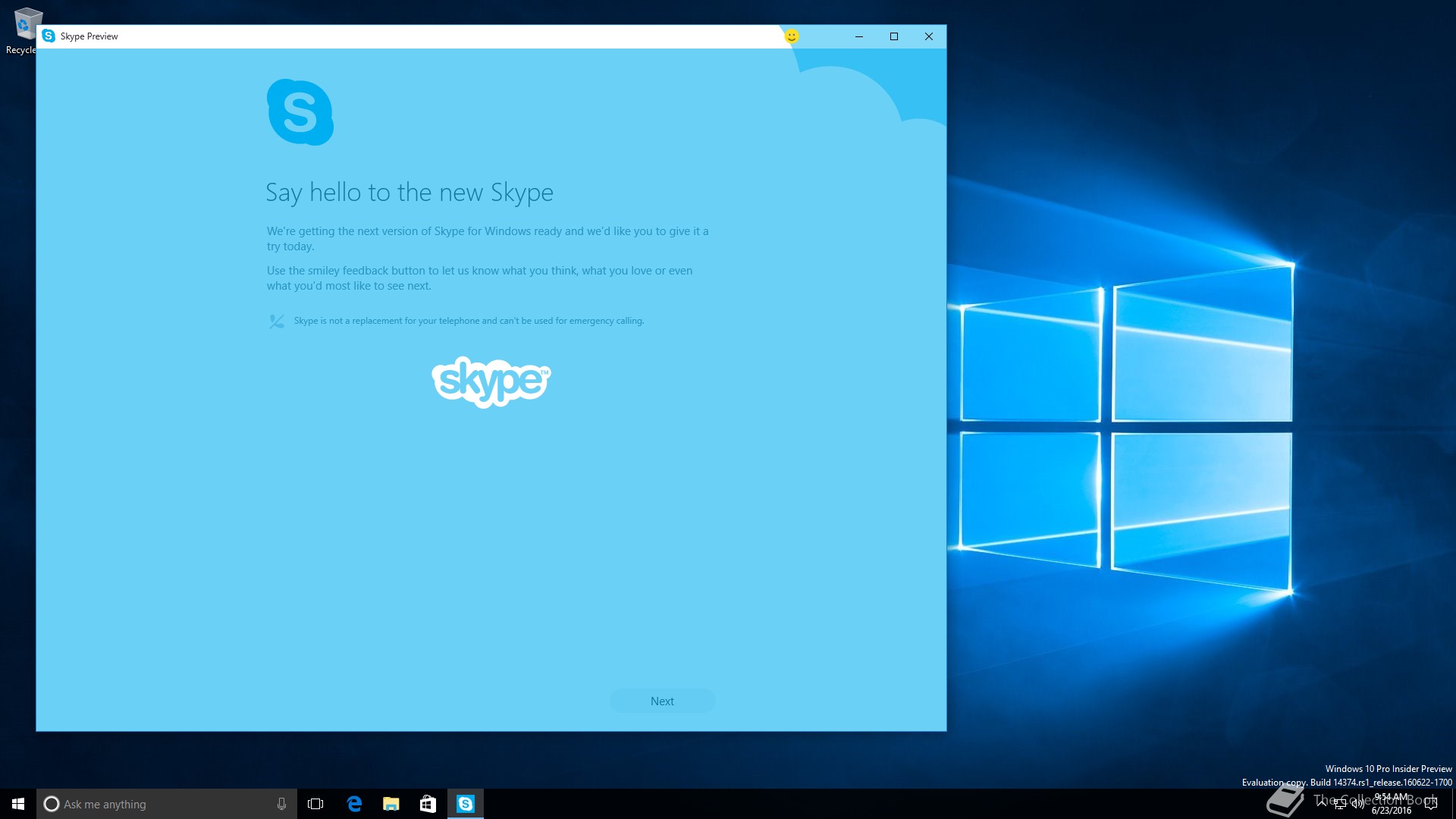The image size is (1456, 819).
Task: Click the smiley feedback instructions paragraph
Action: pyautogui.click(x=479, y=278)
